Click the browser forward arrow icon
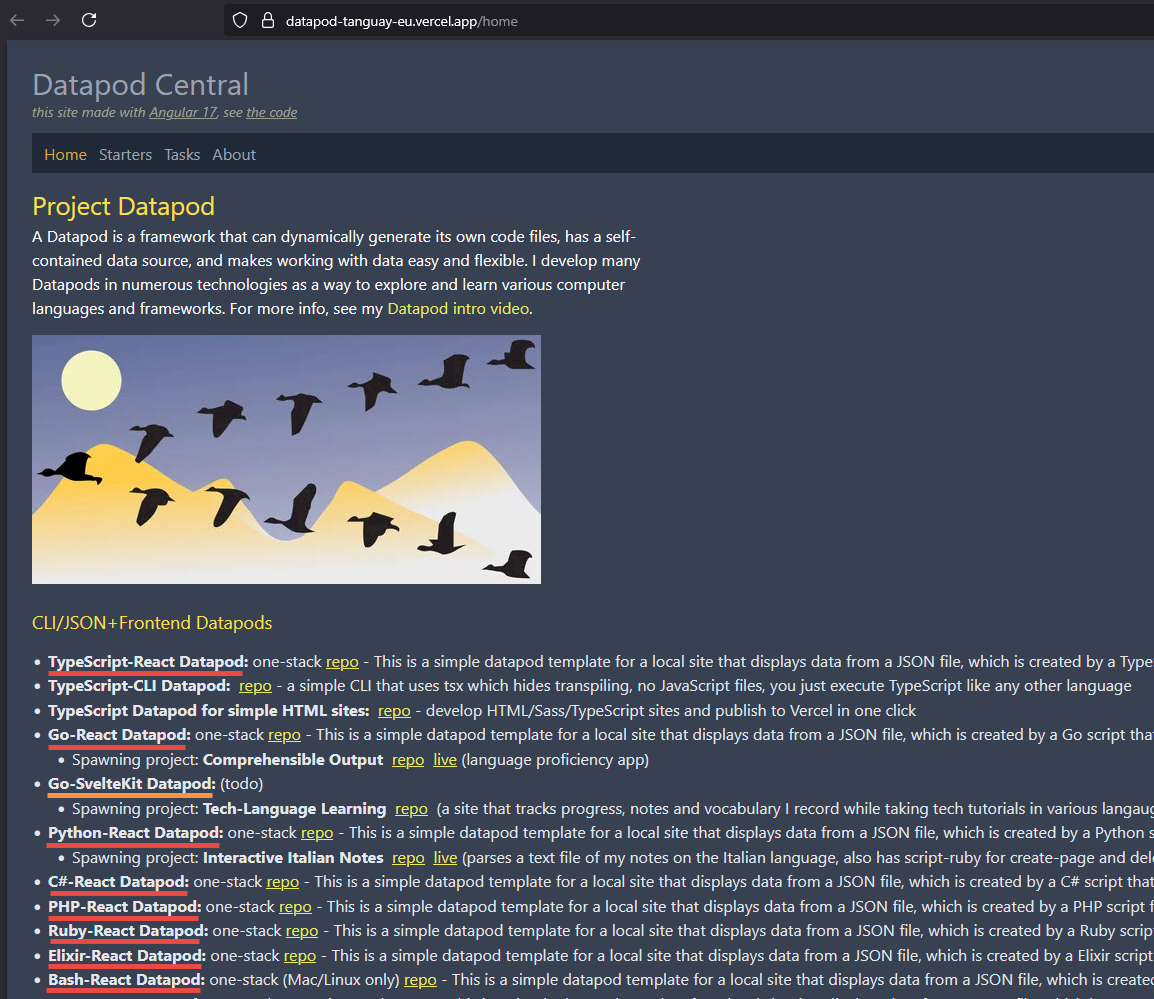Image resolution: width=1154 pixels, height=999 pixels. click(53, 20)
